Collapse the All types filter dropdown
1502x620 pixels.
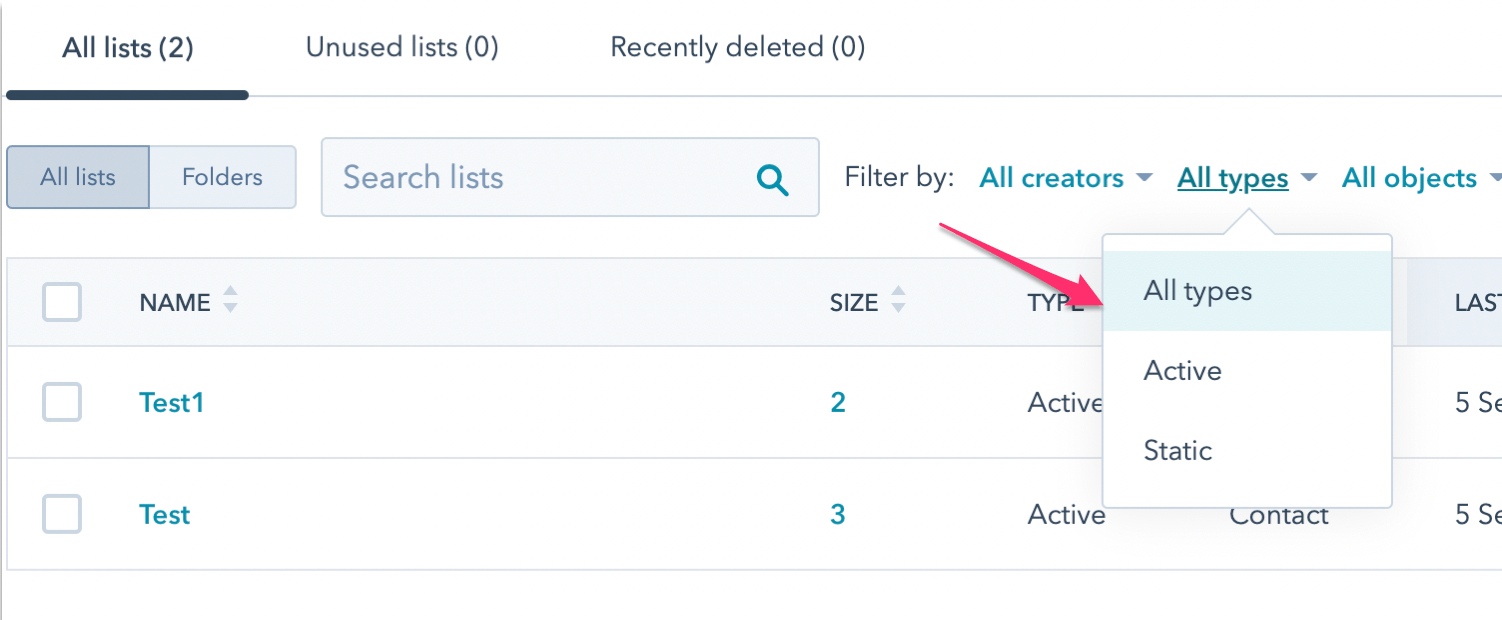click(x=1246, y=178)
